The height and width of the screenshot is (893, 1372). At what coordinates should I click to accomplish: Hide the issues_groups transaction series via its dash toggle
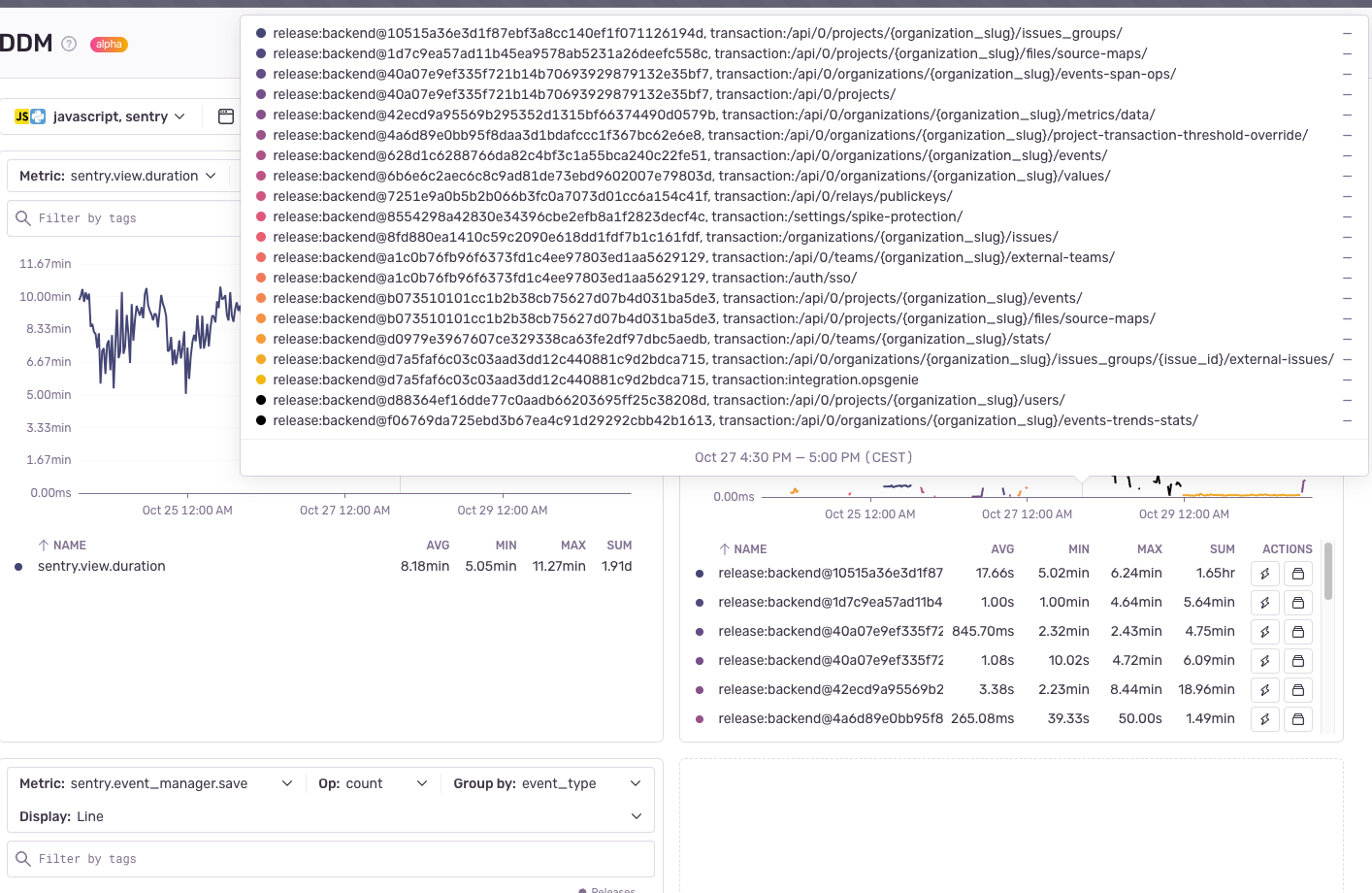(1347, 32)
